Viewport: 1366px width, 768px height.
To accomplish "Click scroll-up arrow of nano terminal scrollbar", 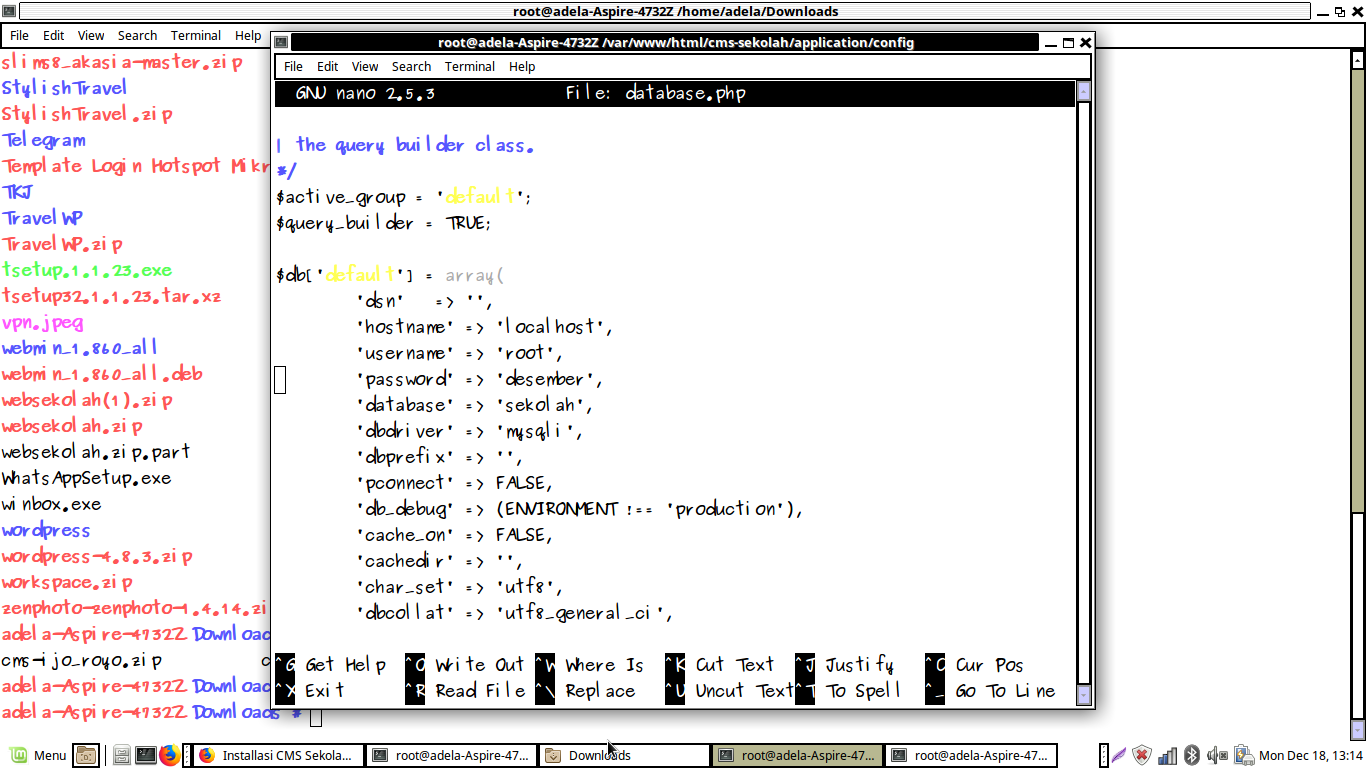I will click(1084, 91).
